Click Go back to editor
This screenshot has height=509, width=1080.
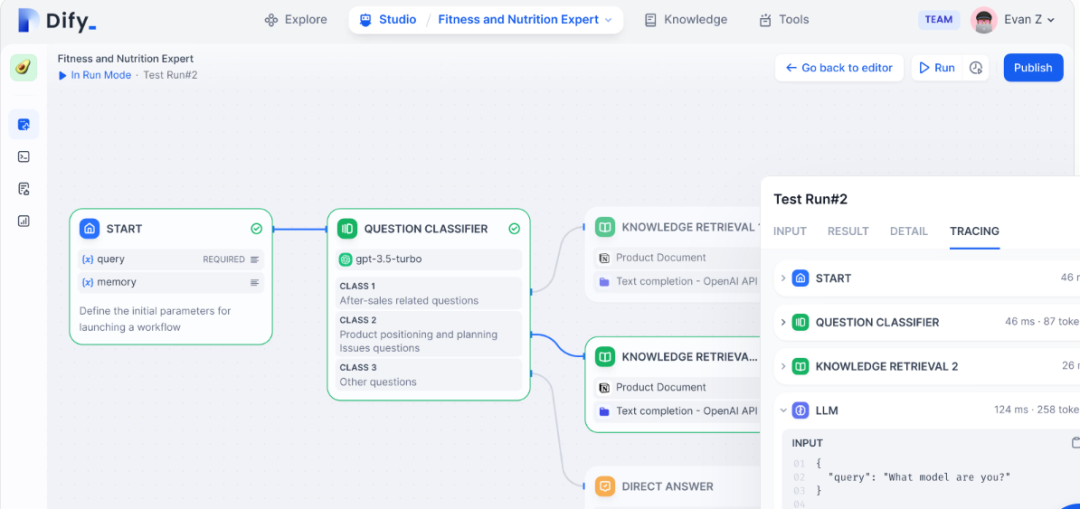[839, 68]
